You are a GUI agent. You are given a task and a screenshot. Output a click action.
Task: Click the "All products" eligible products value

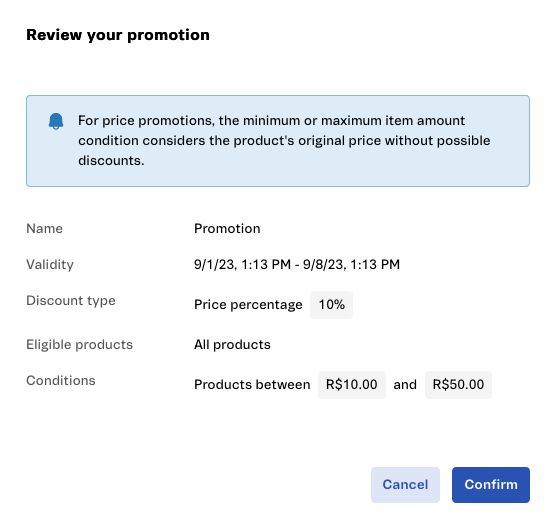[232, 345]
